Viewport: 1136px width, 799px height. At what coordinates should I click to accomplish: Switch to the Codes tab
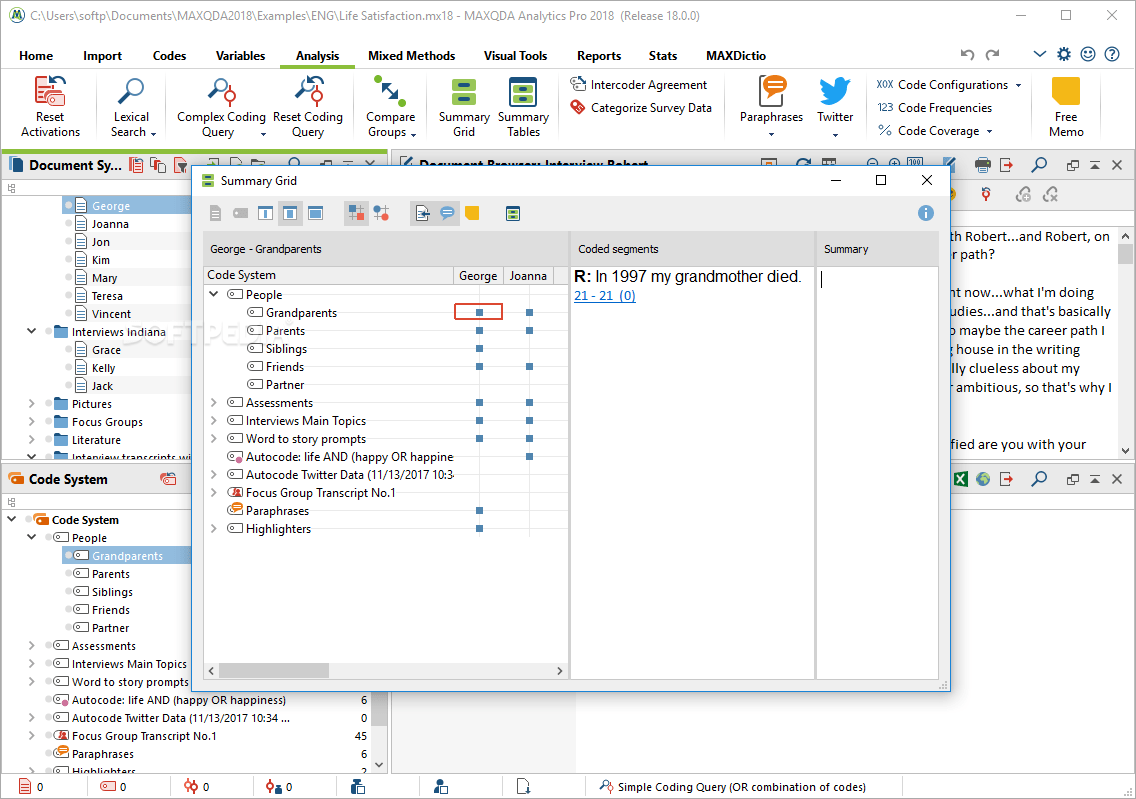[170, 56]
